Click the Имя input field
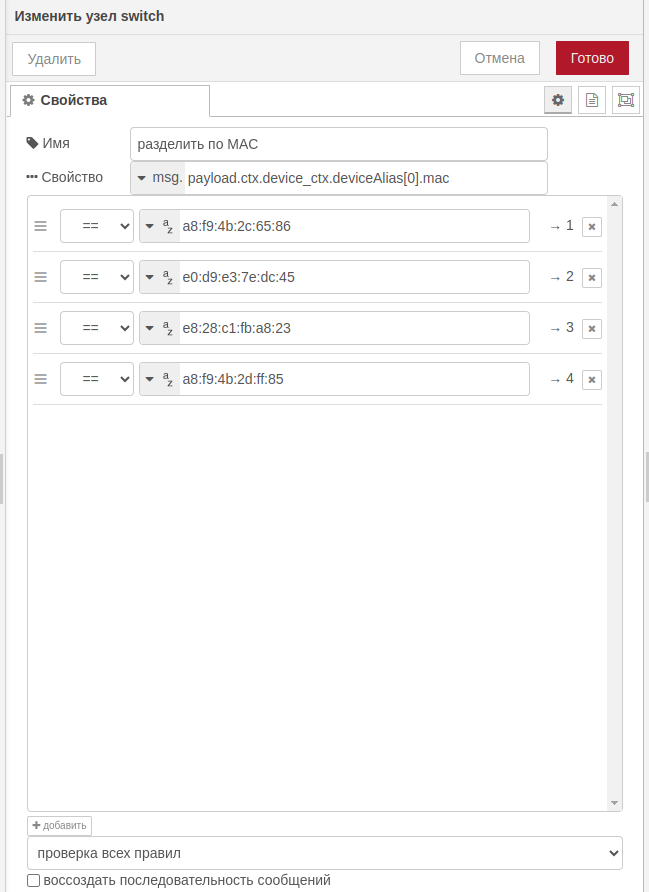The image size is (649, 892). click(338, 144)
